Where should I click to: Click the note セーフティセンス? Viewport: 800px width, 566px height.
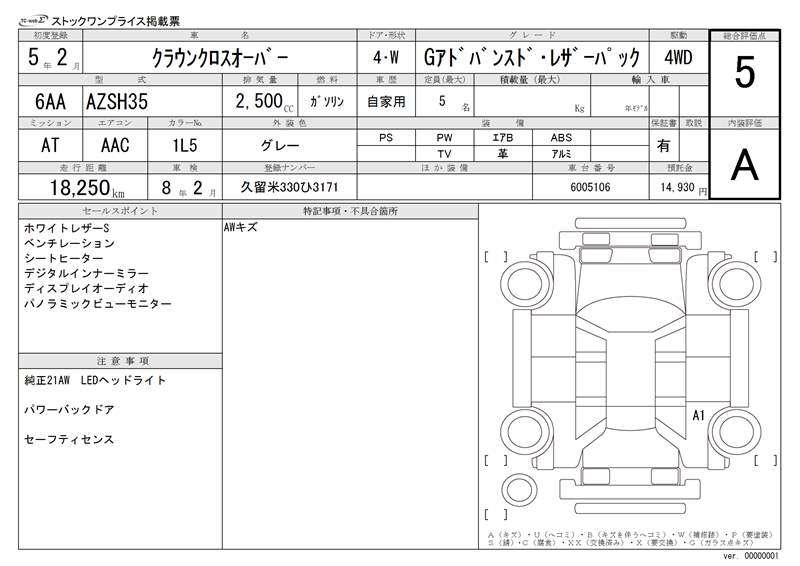69,439
